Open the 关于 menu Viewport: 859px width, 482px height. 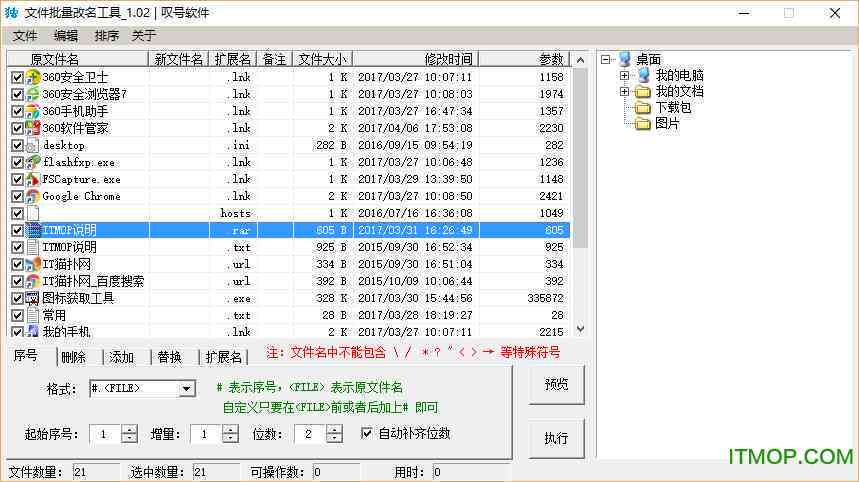[x=144, y=36]
